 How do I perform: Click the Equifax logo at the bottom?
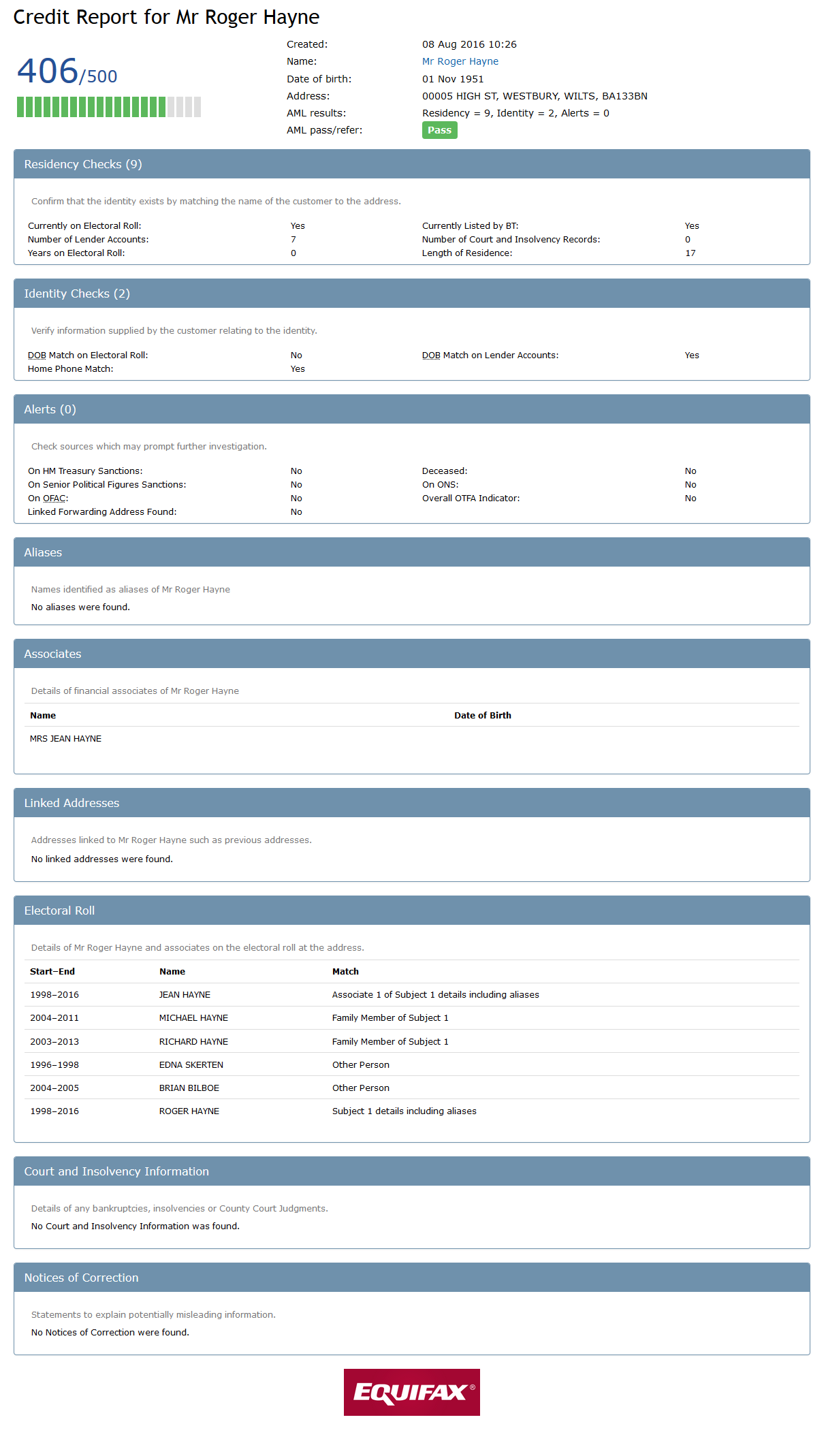click(411, 1392)
